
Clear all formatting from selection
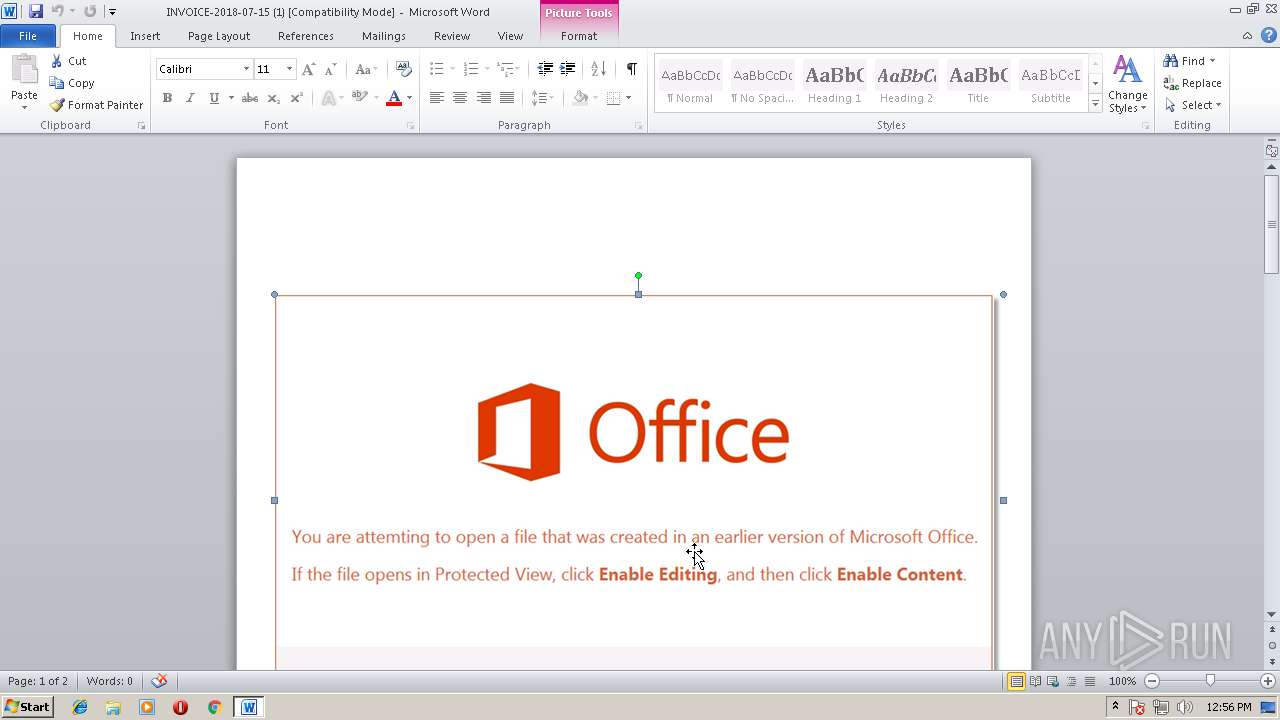tap(403, 69)
